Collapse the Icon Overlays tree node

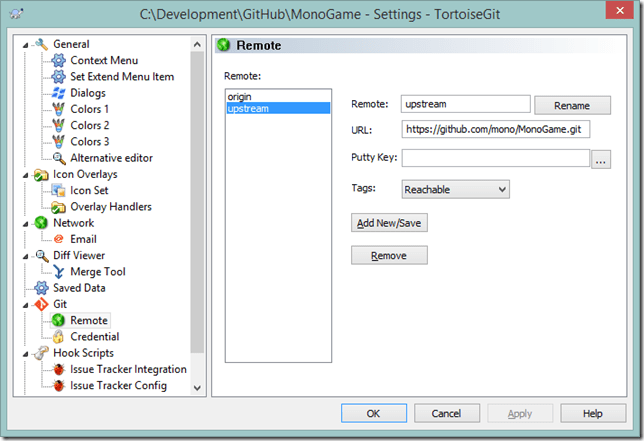25,175
